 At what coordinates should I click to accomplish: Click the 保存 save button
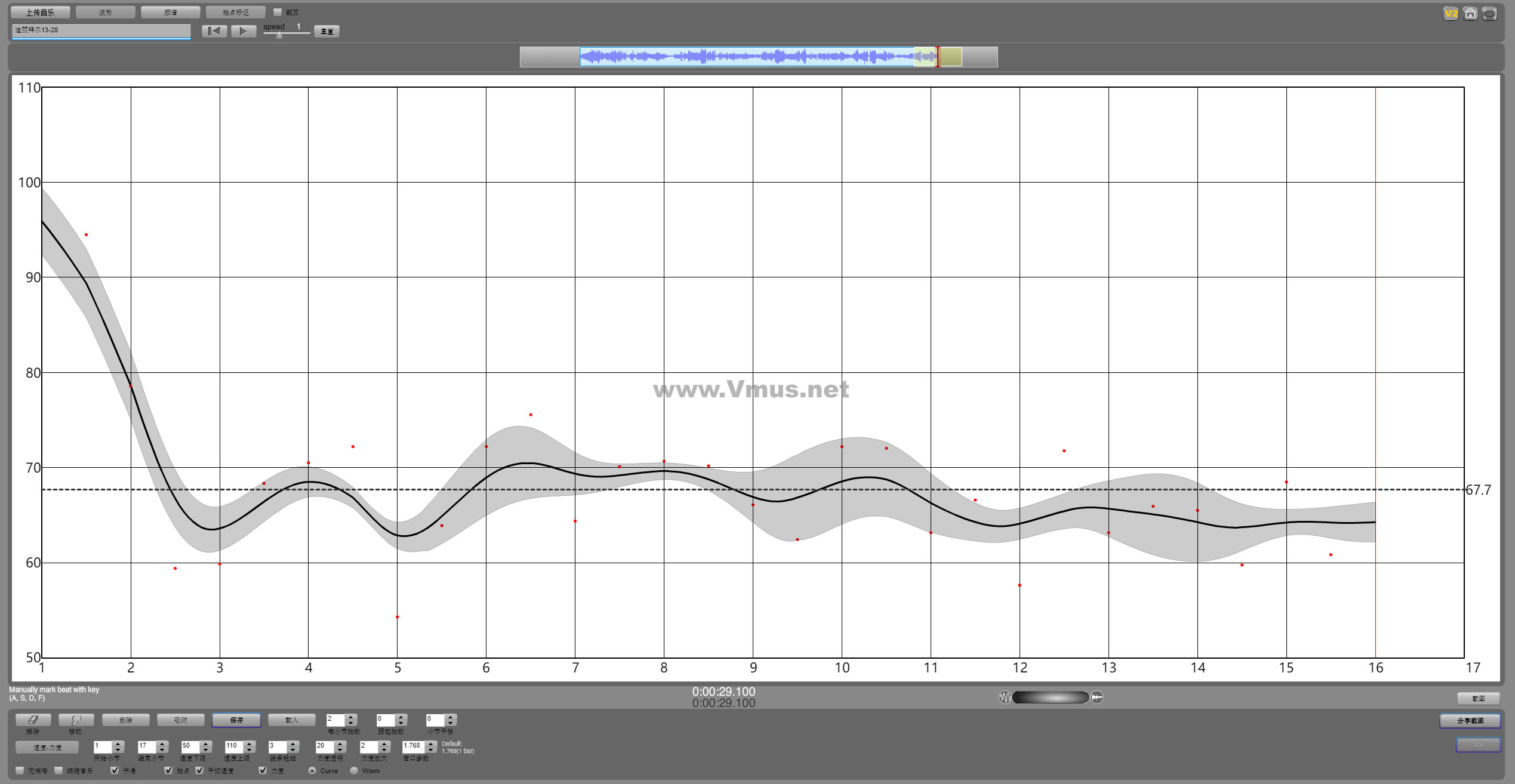point(236,720)
